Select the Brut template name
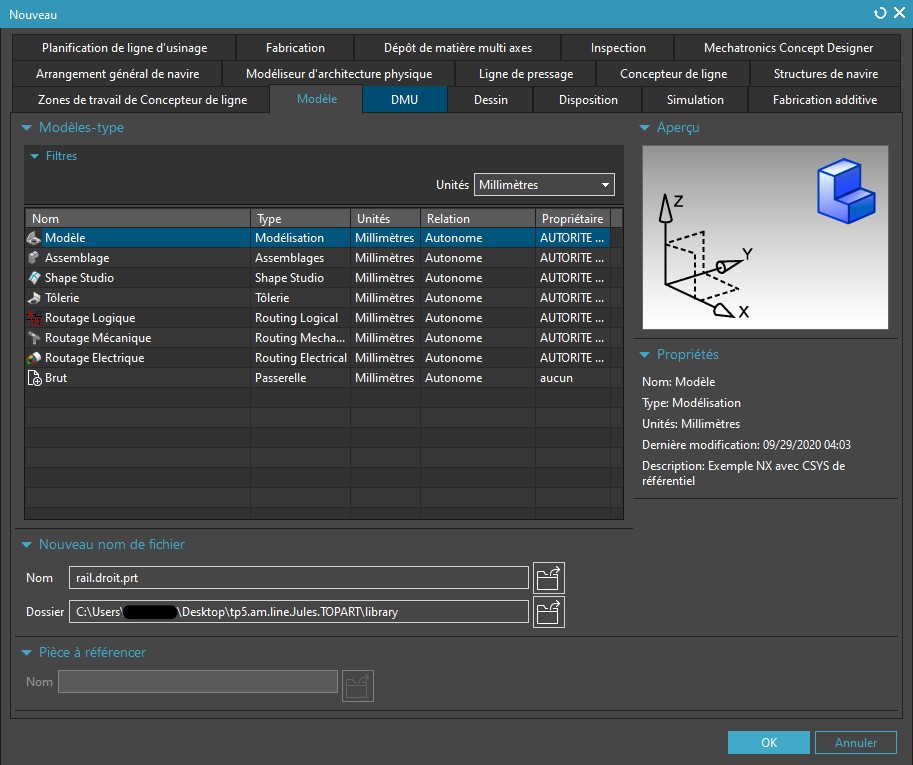 (x=56, y=378)
